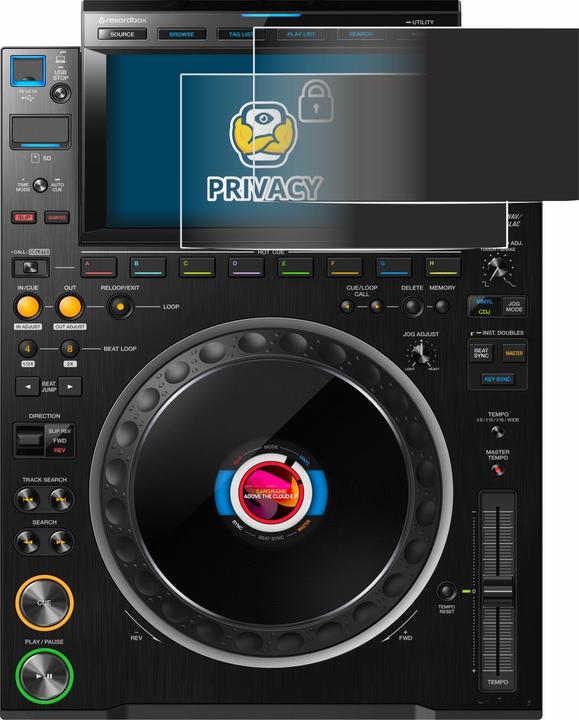Click the blue-lit USB port

pos(28,71)
